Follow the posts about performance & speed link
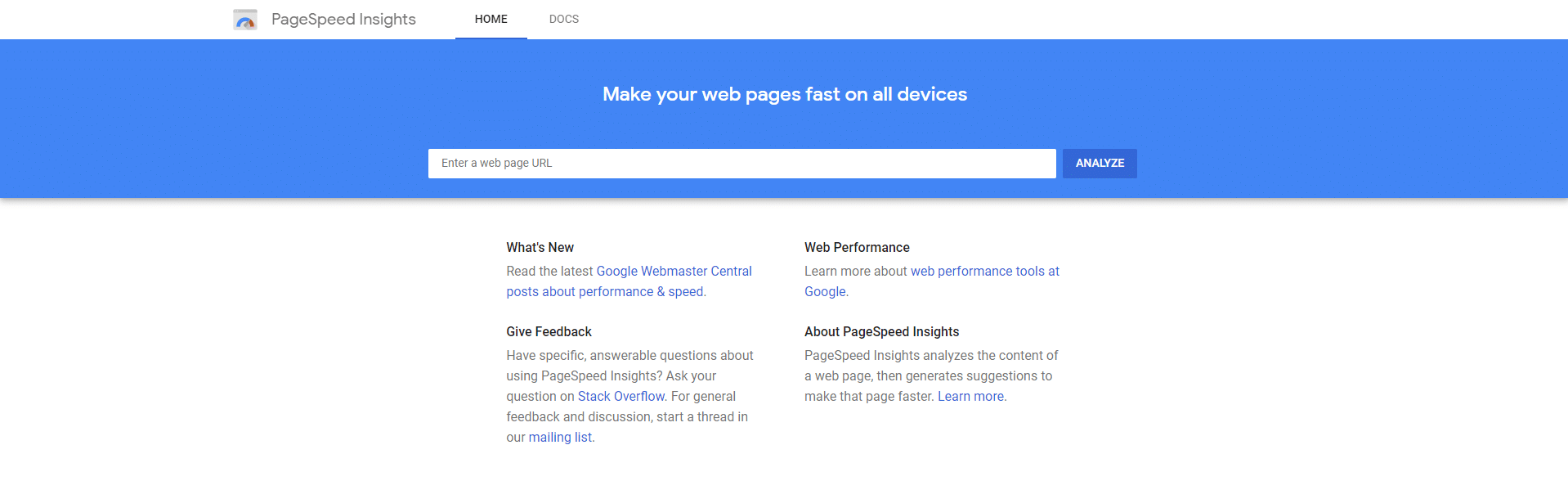The width and height of the screenshot is (1568, 490). [x=605, y=291]
